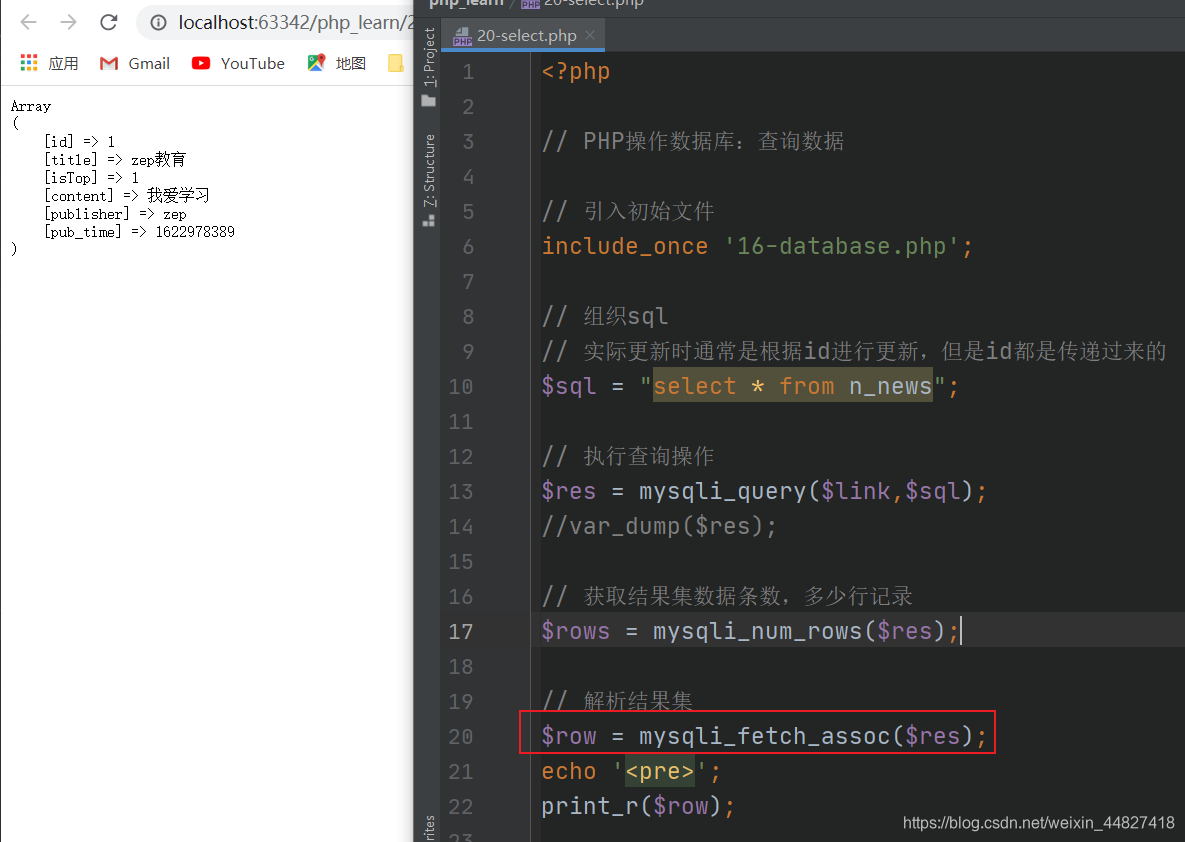The image size is (1185, 842).
Task: Click the [content] => 我爱学习 output line
Action: [x=127, y=196]
